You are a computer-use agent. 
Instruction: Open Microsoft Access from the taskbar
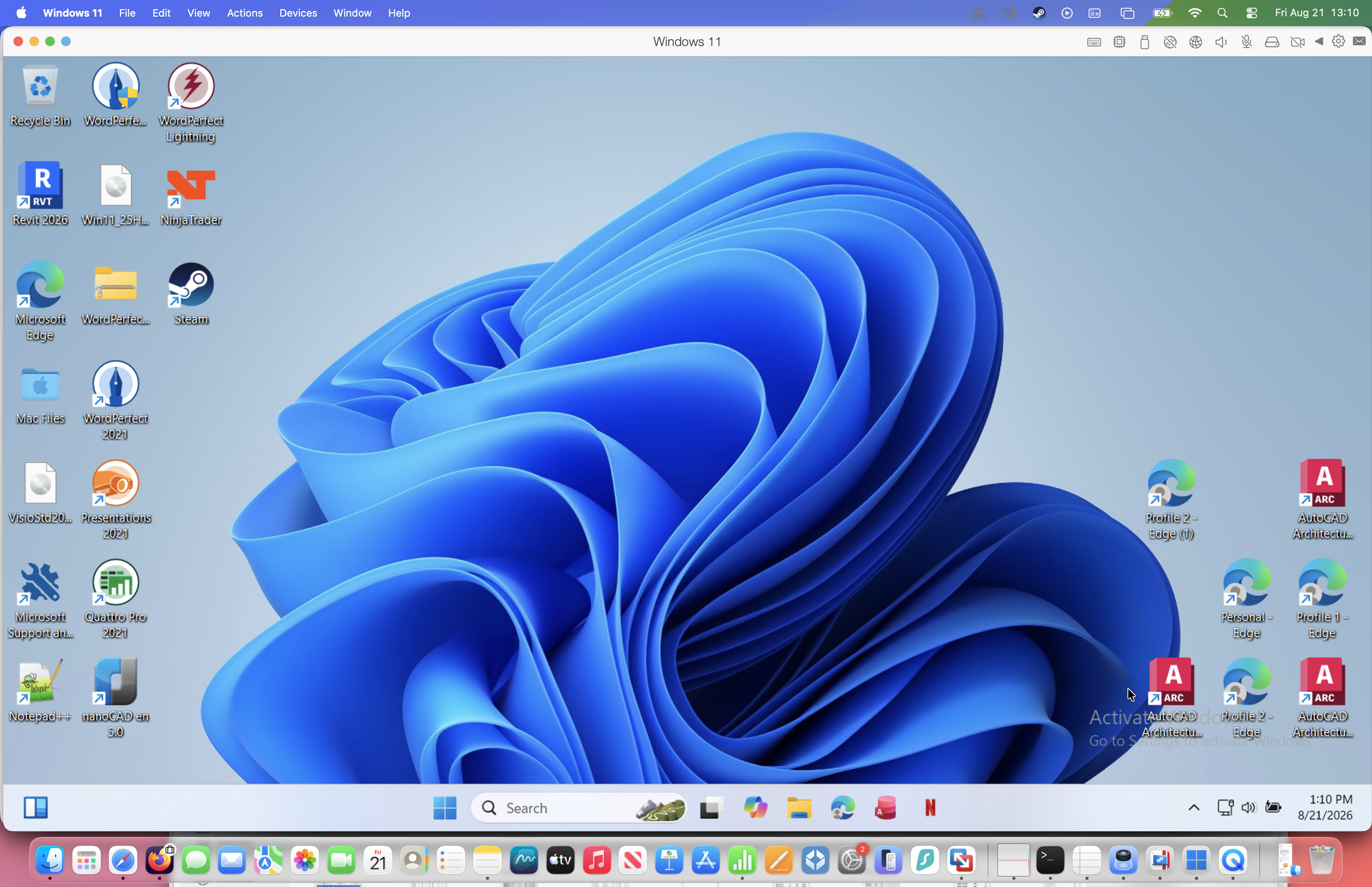pos(886,808)
